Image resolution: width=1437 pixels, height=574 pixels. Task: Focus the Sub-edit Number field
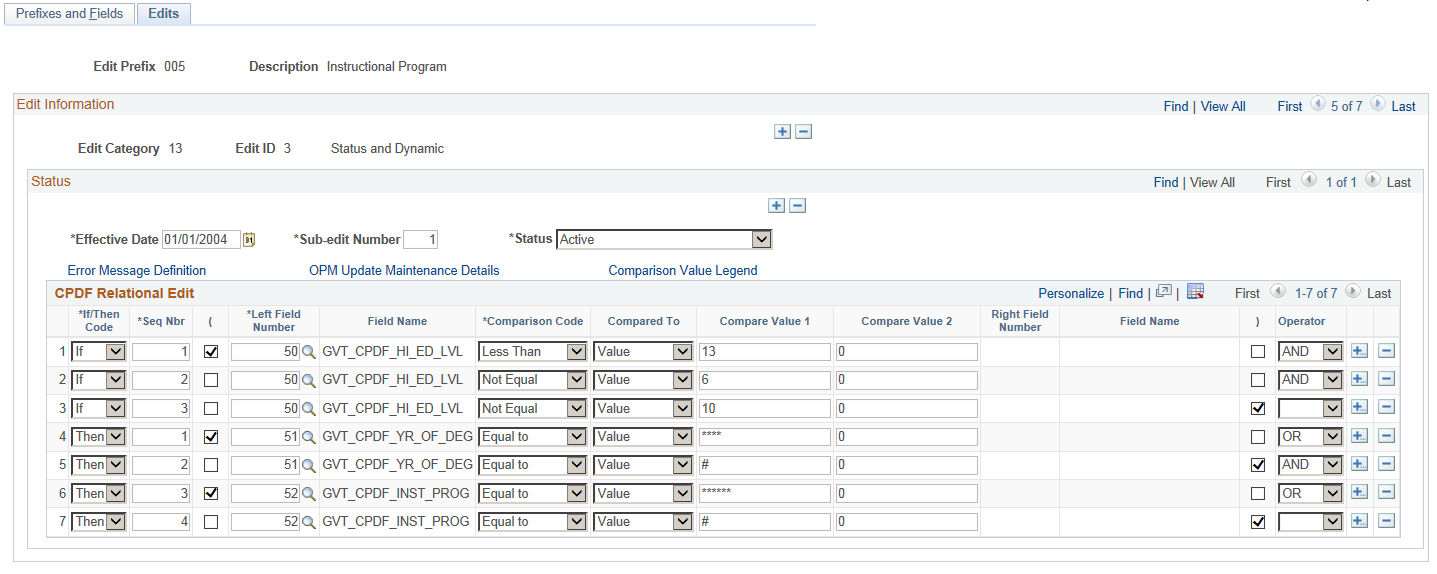420,240
